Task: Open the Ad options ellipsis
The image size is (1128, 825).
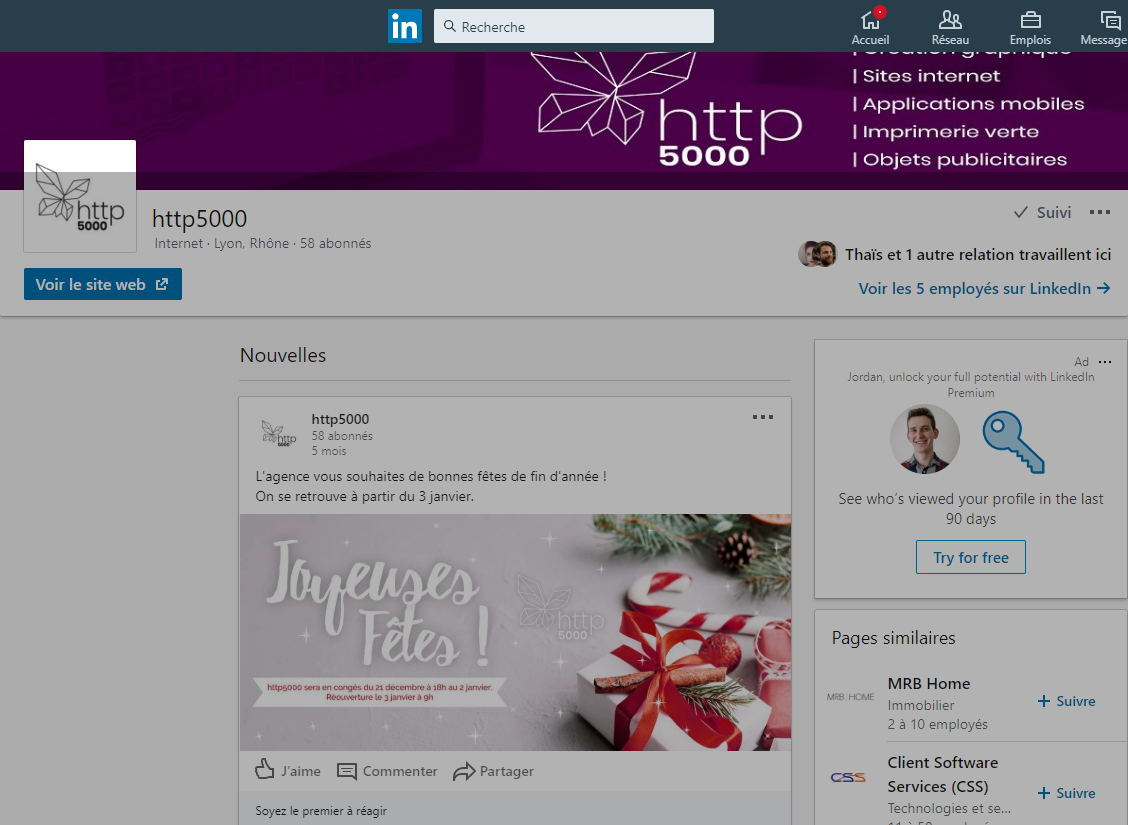Action: click(1105, 362)
